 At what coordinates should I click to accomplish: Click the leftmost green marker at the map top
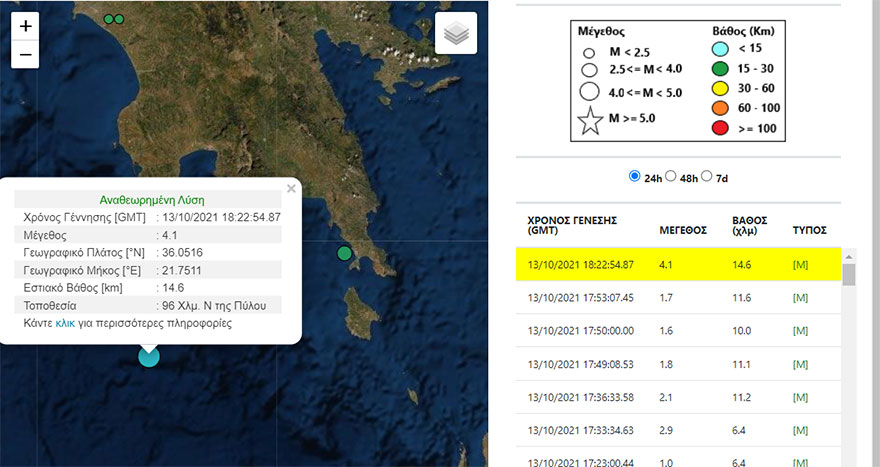coord(109,19)
